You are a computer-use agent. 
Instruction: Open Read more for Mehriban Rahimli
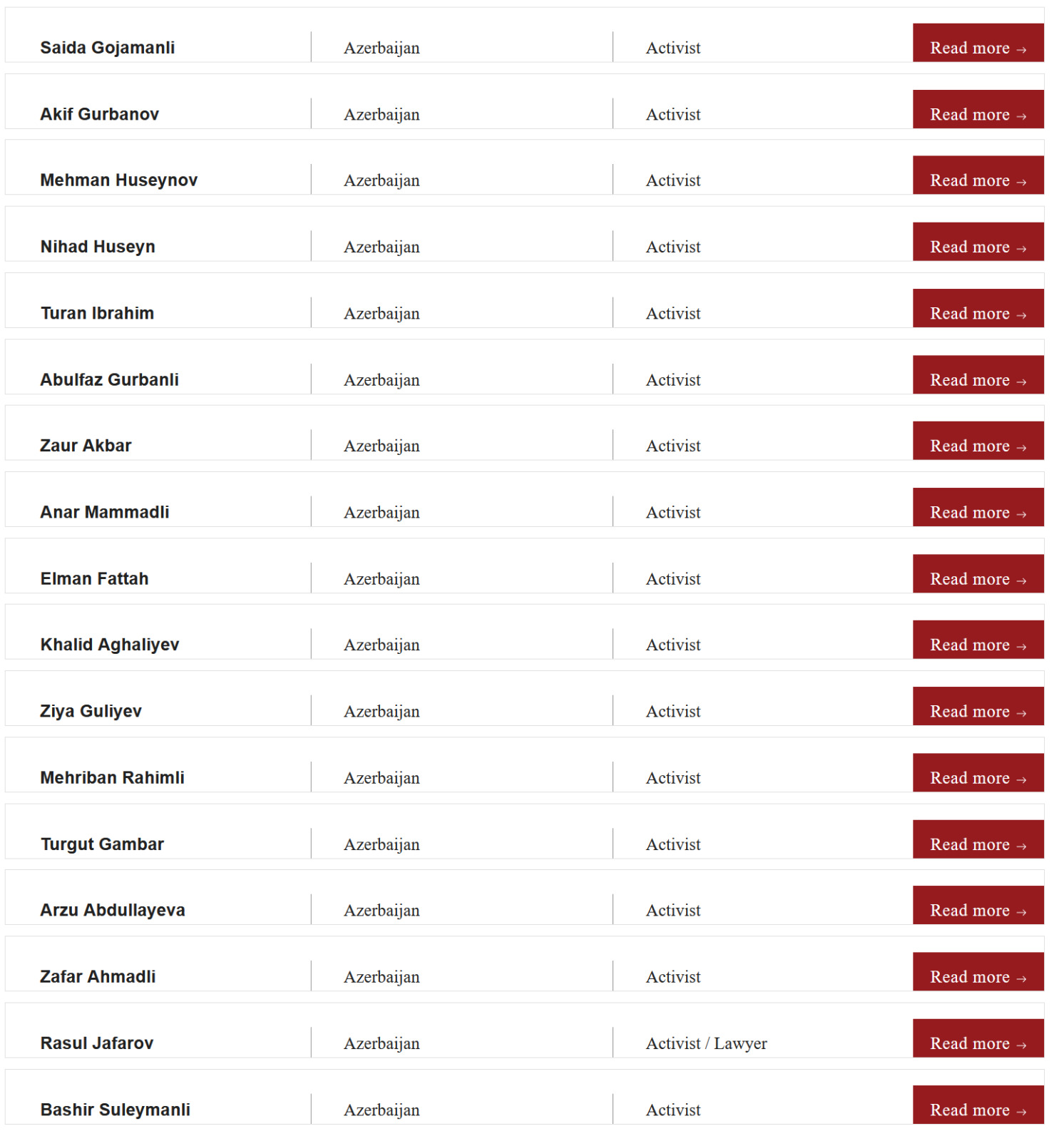(x=977, y=774)
